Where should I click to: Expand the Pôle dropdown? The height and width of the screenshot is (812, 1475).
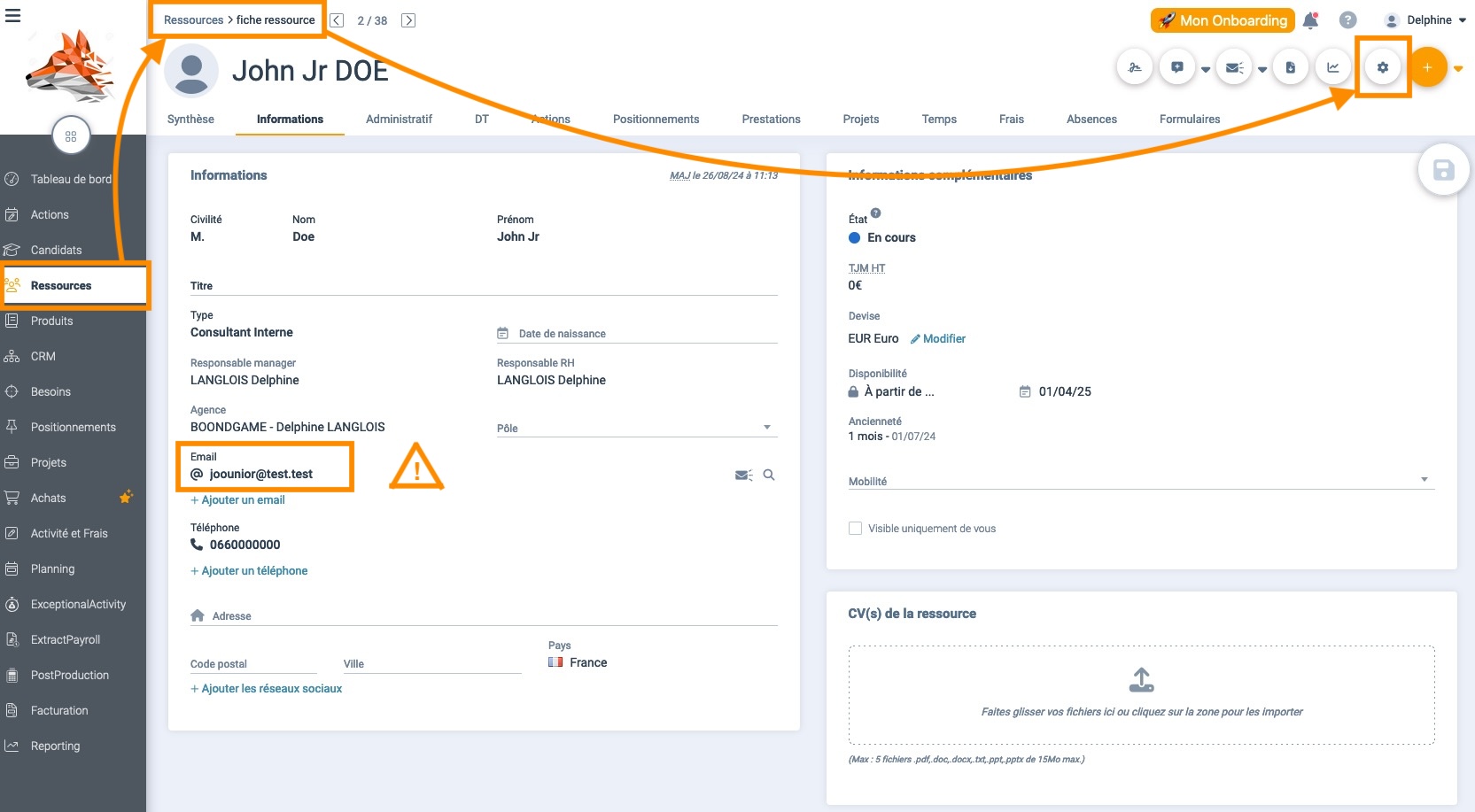point(767,428)
